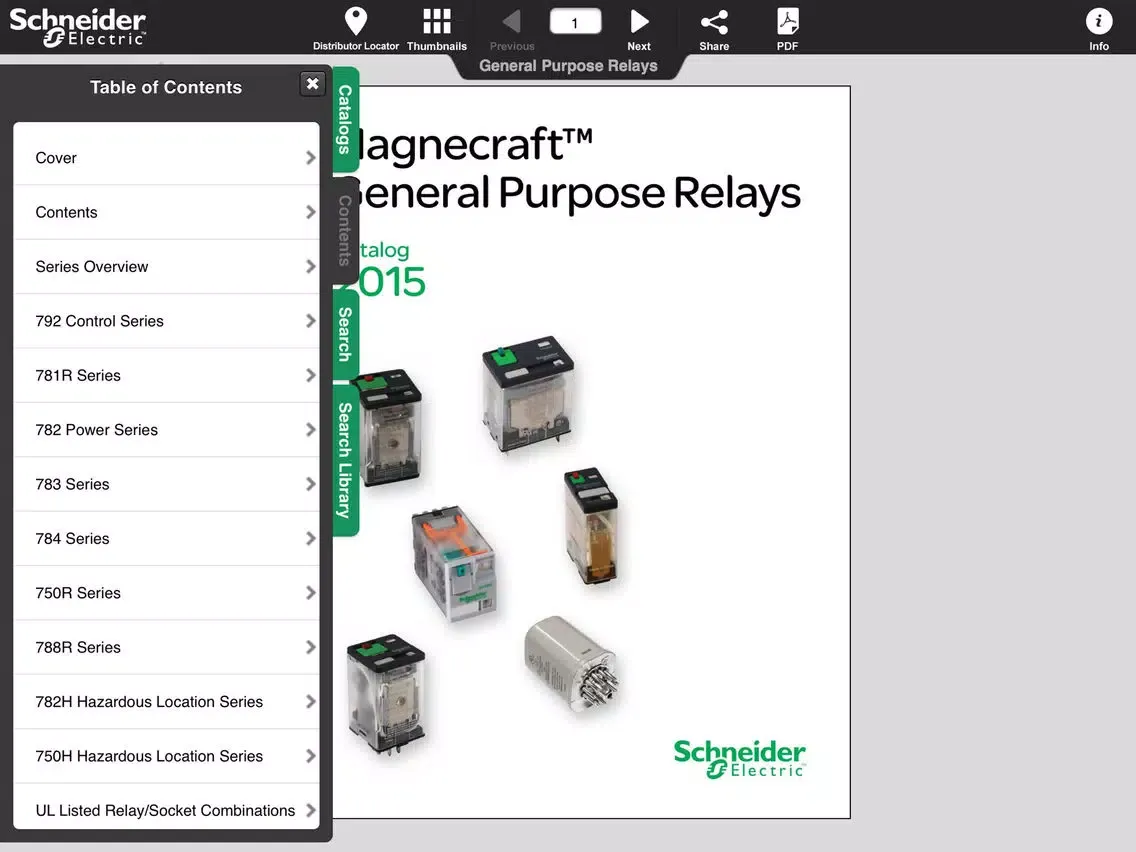The width and height of the screenshot is (1136, 852).
Task: Go to Series Overview section
Action: coord(166,267)
